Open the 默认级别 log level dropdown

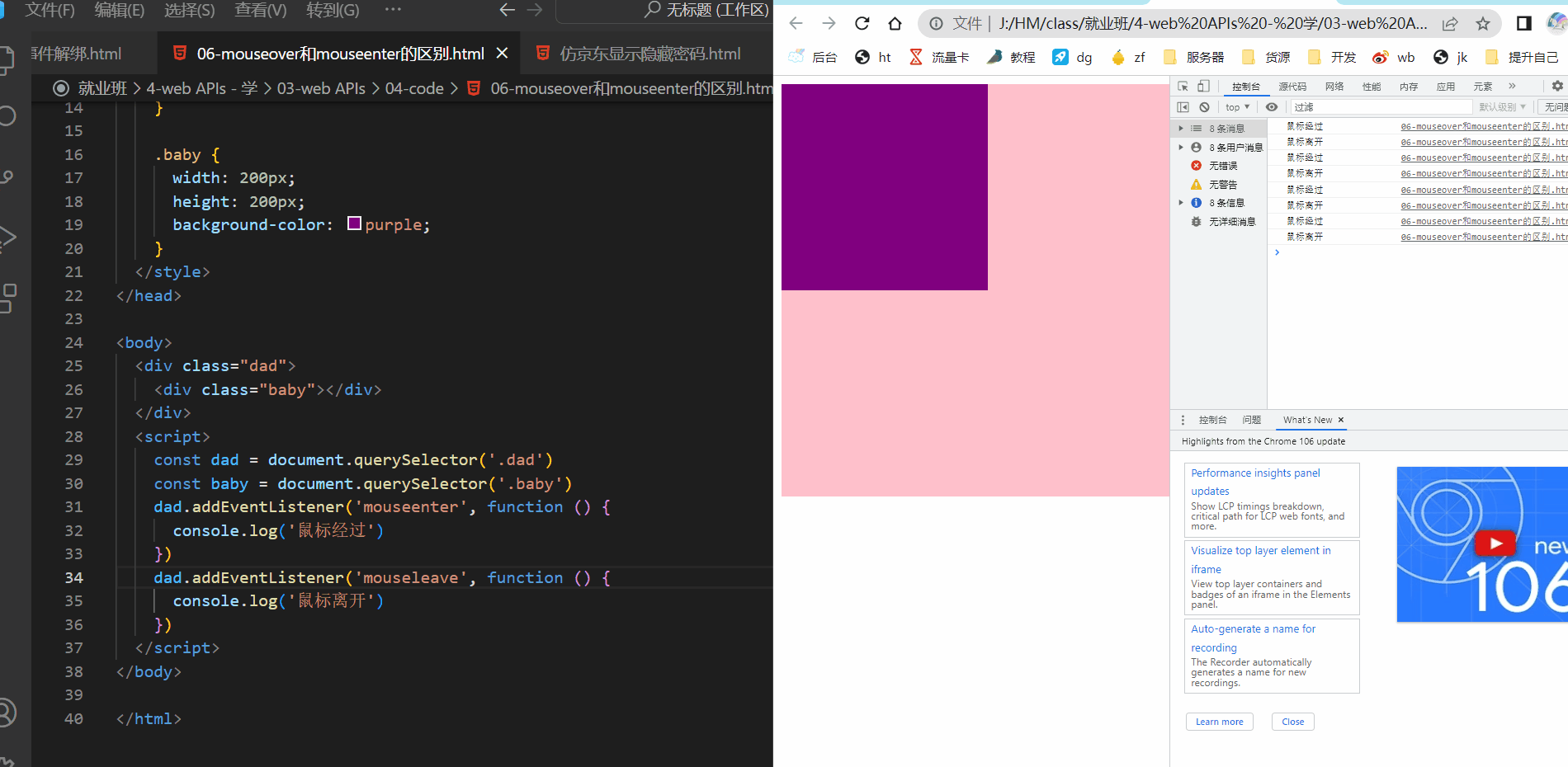pyautogui.click(x=1502, y=107)
